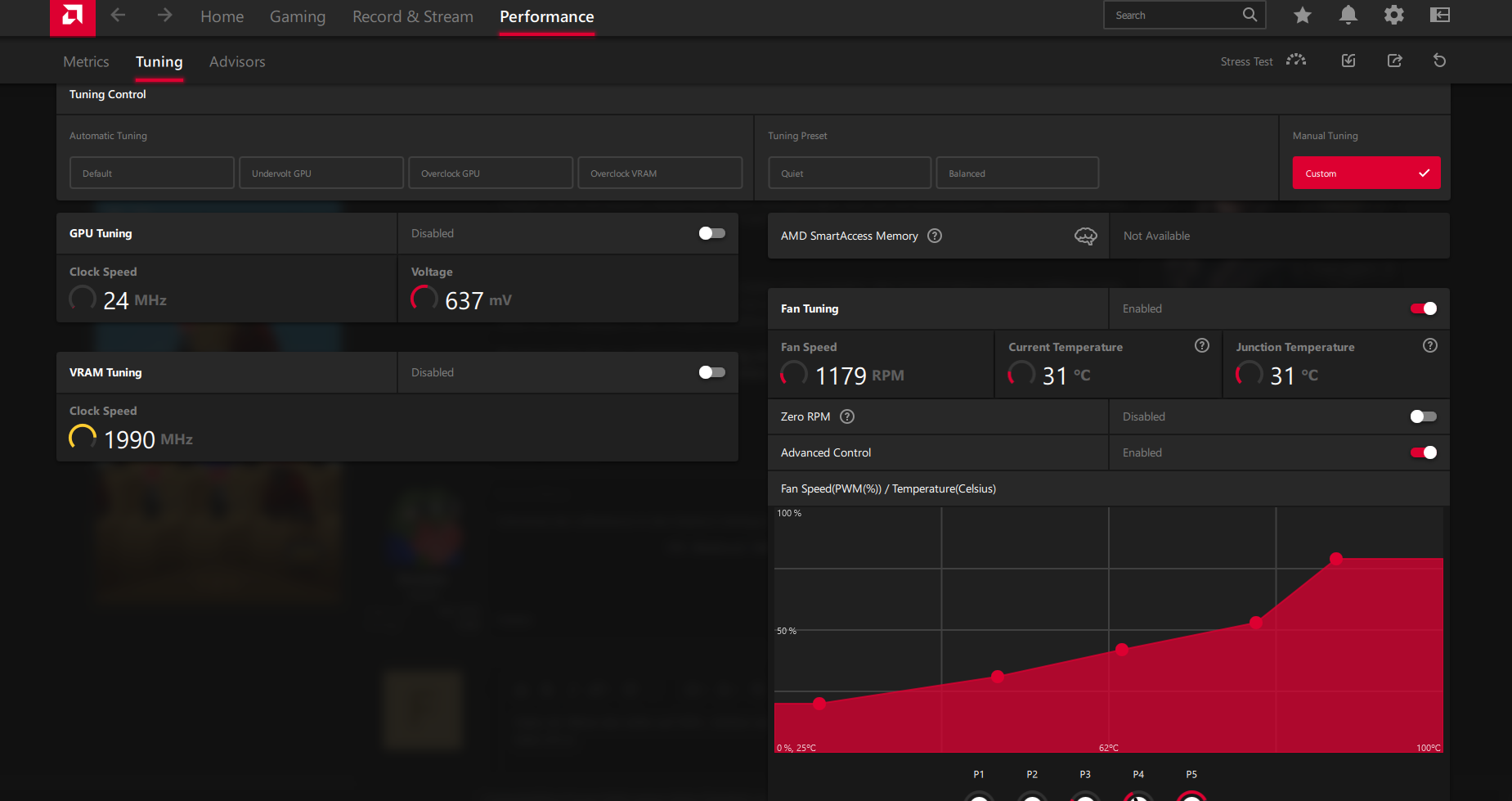Switch to the Gaming tab

298,16
